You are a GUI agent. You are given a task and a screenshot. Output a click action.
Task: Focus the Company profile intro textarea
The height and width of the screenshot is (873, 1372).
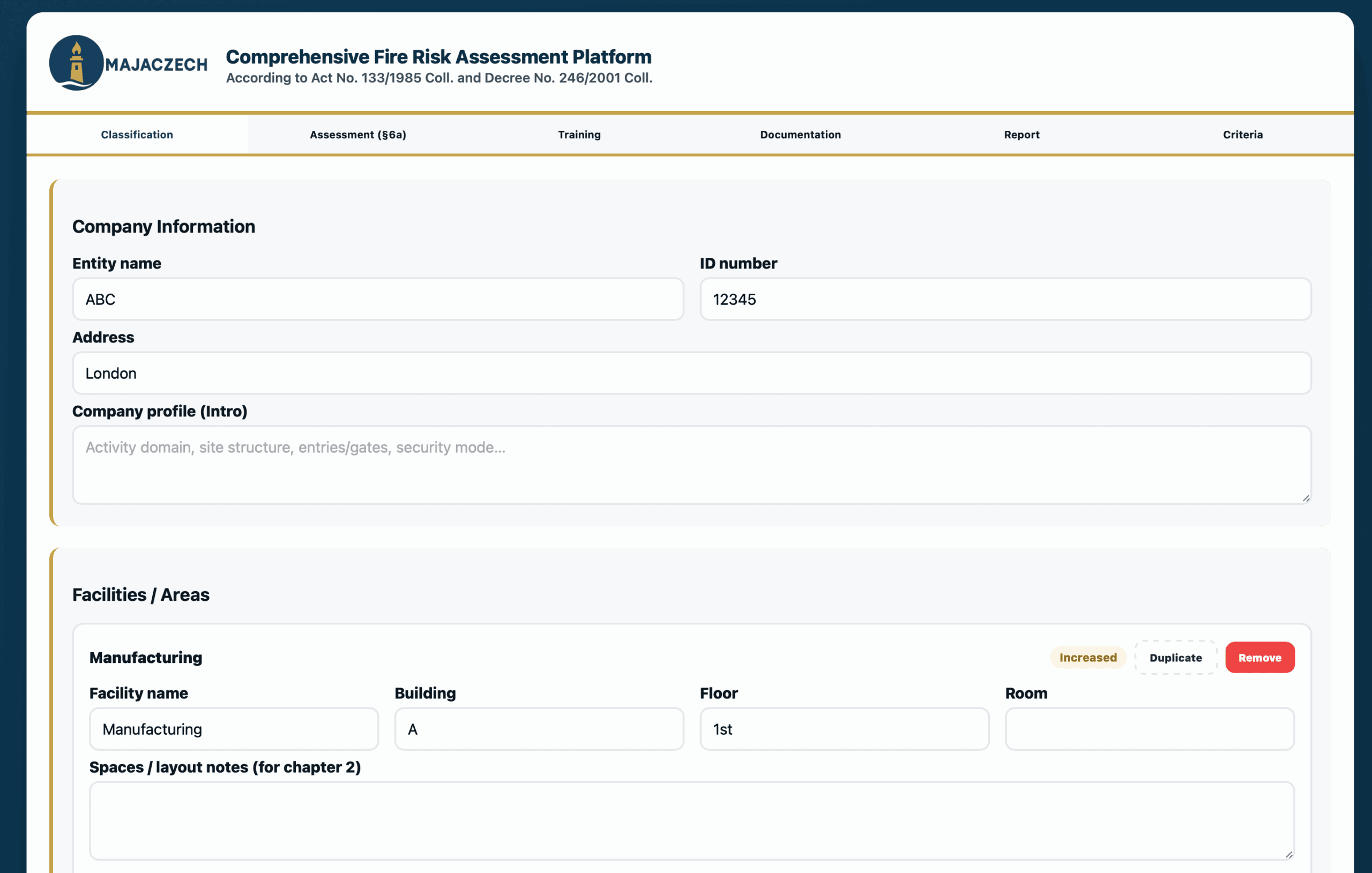(691, 465)
